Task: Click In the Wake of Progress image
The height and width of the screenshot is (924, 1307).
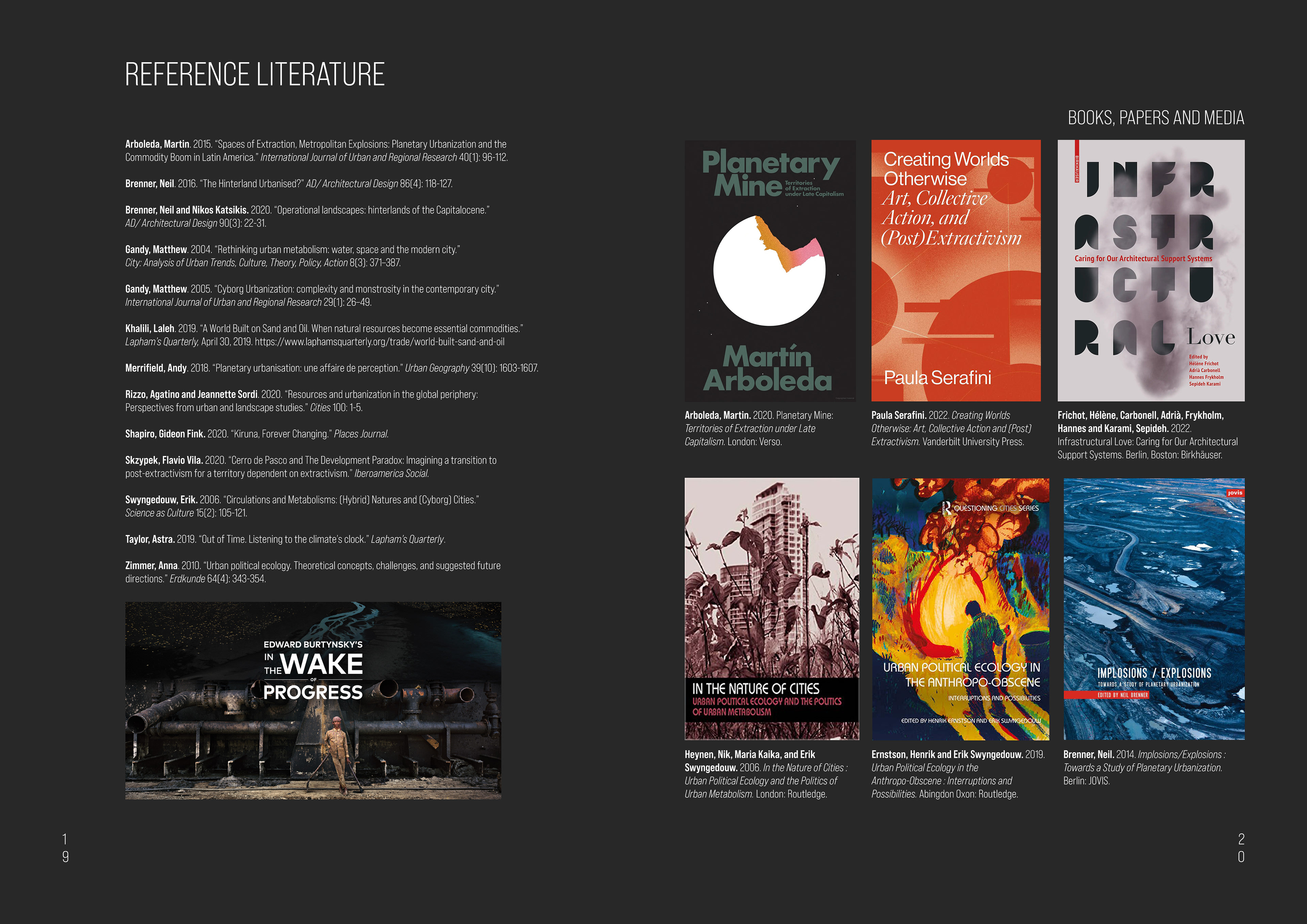Action: pyautogui.click(x=313, y=700)
